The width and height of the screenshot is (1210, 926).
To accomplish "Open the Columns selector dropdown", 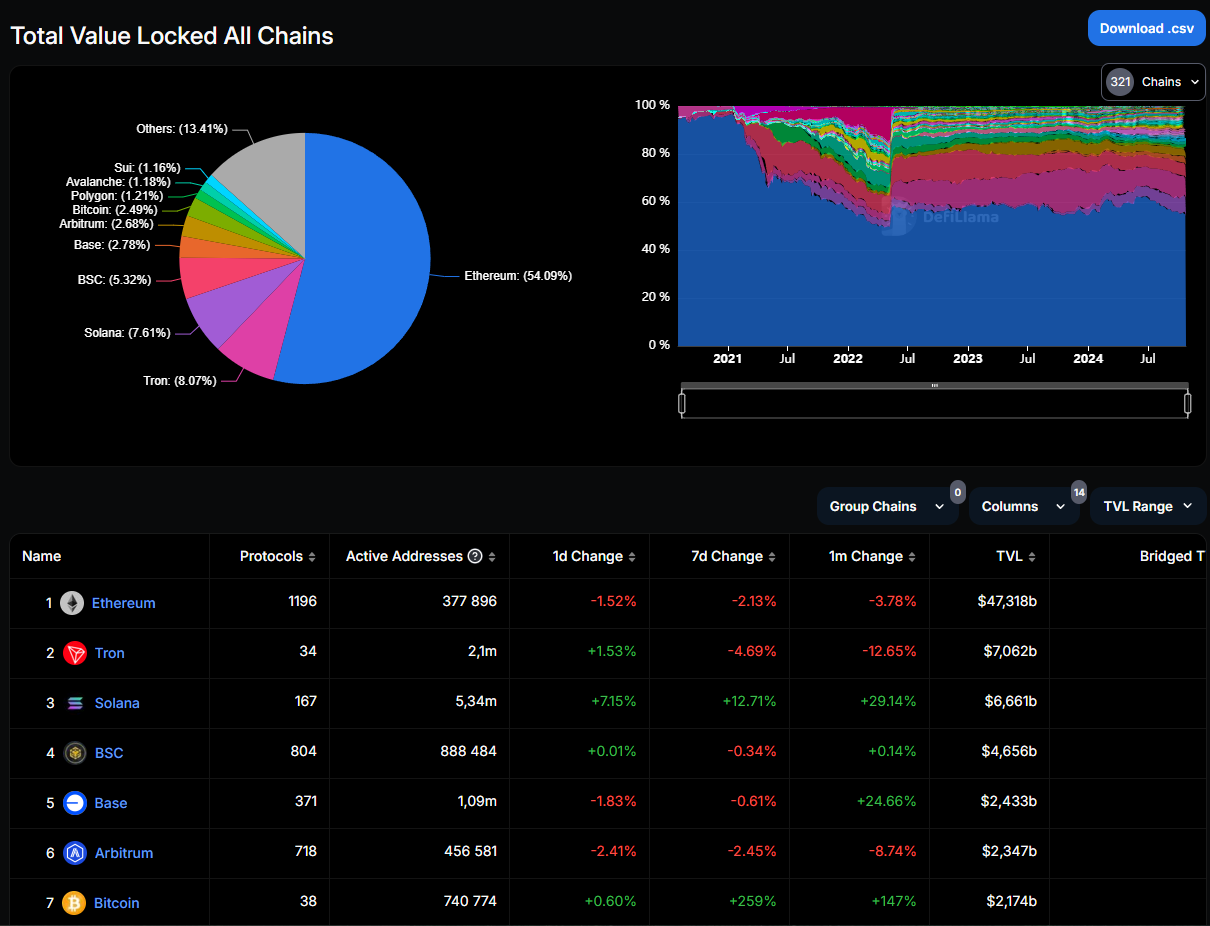I will click(x=1023, y=506).
